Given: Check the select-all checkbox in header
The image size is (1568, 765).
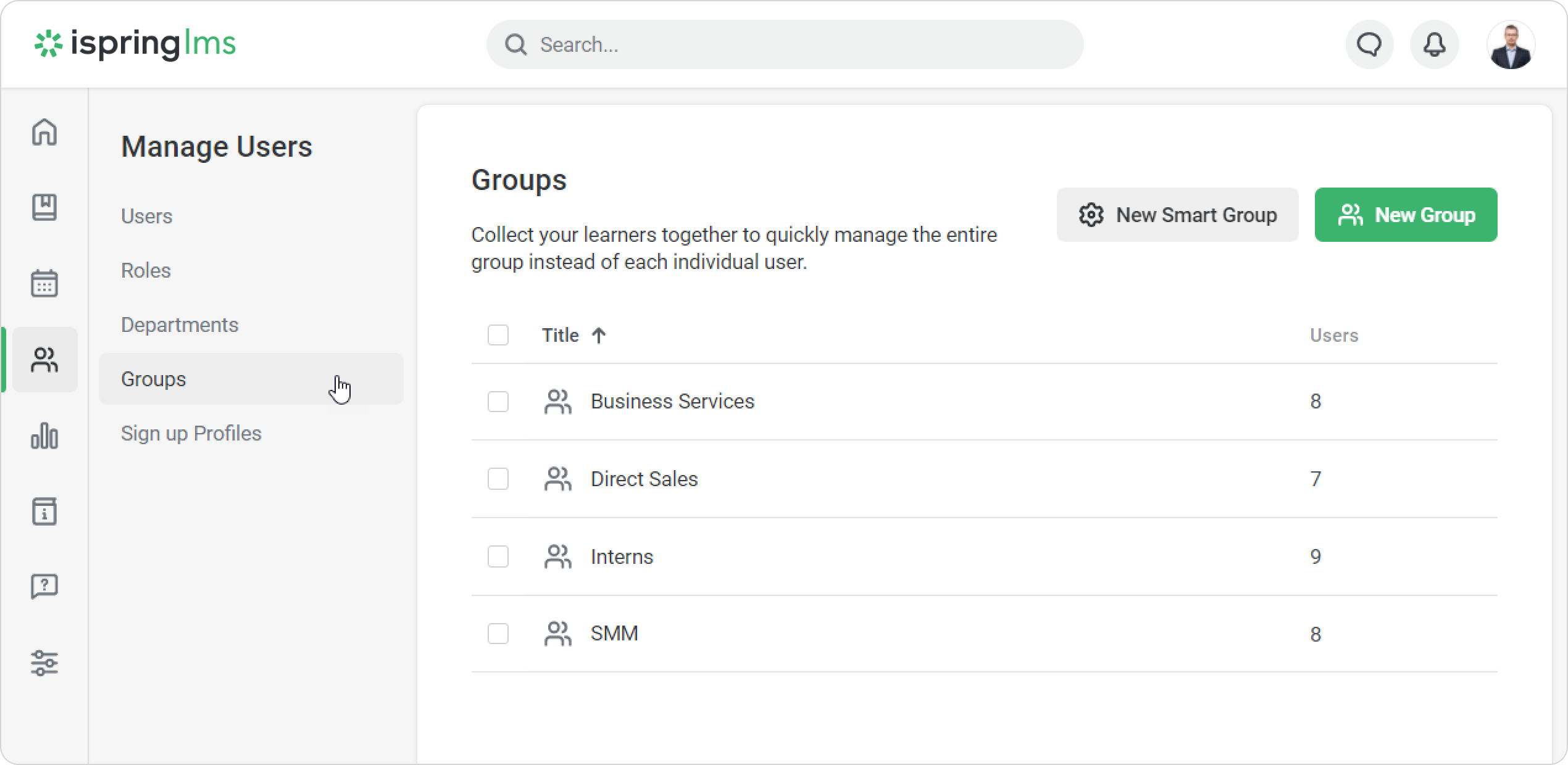Looking at the screenshot, I should click(x=498, y=335).
